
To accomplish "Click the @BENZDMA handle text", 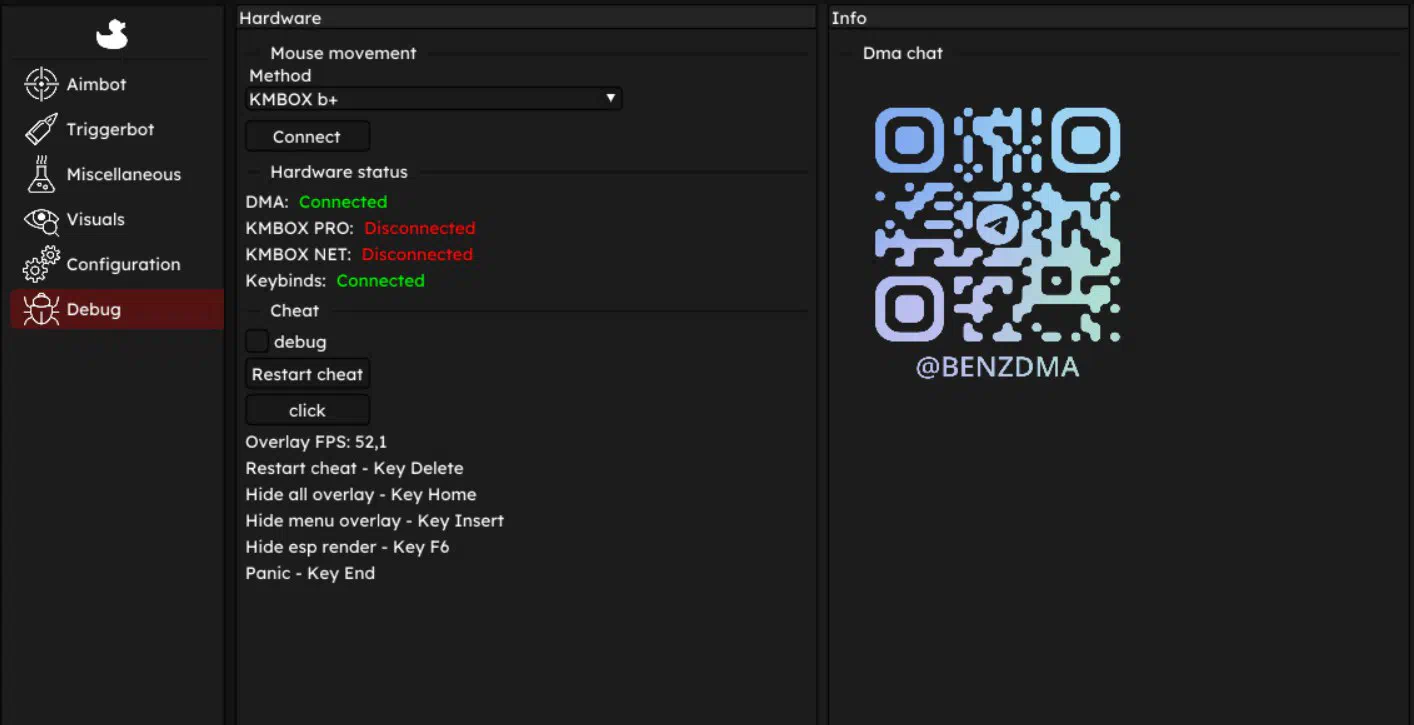I will pos(997,367).
